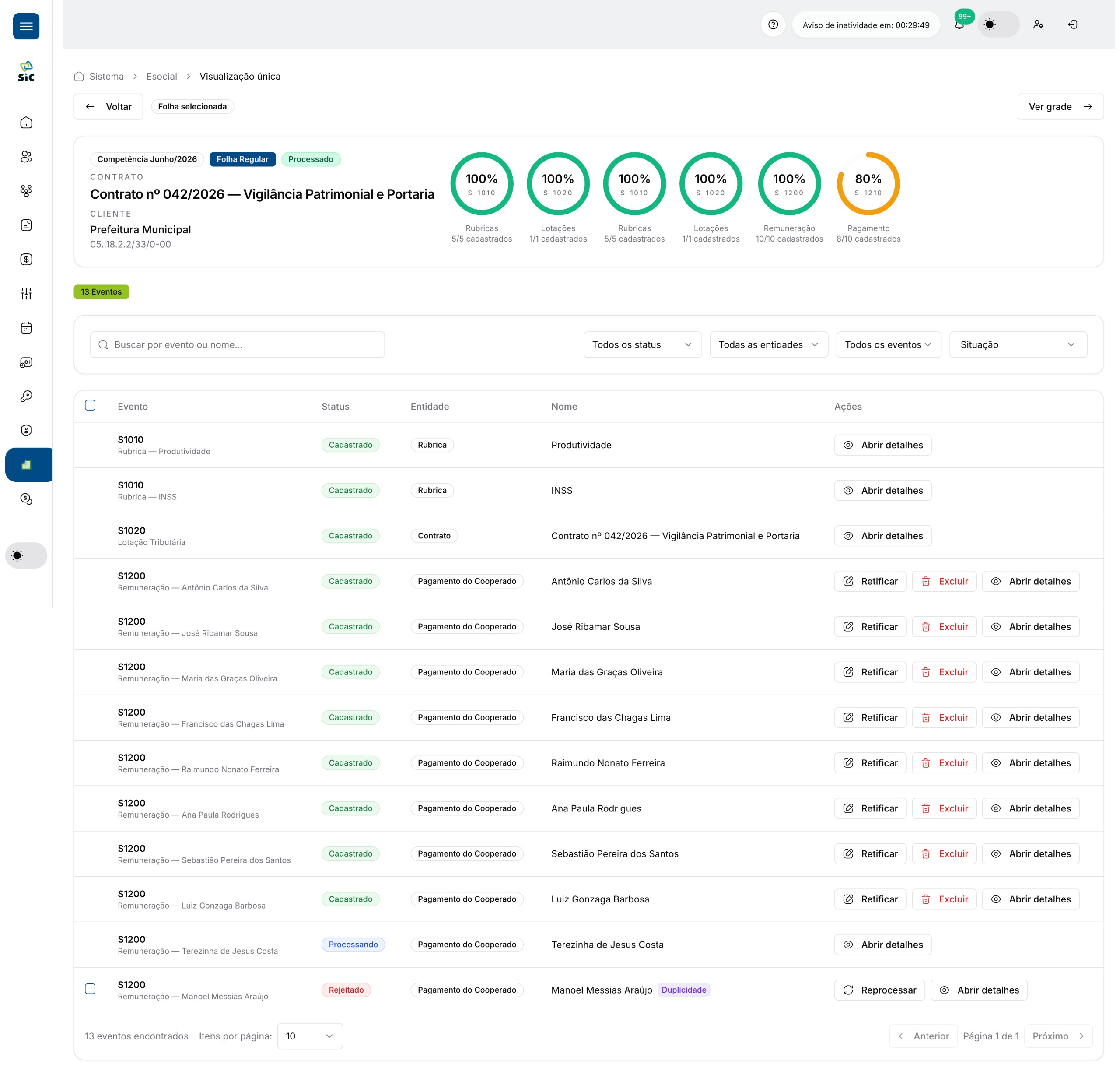Open notifications bell with 99+ badge
Screen dimensions: 1120x1071
960,24
